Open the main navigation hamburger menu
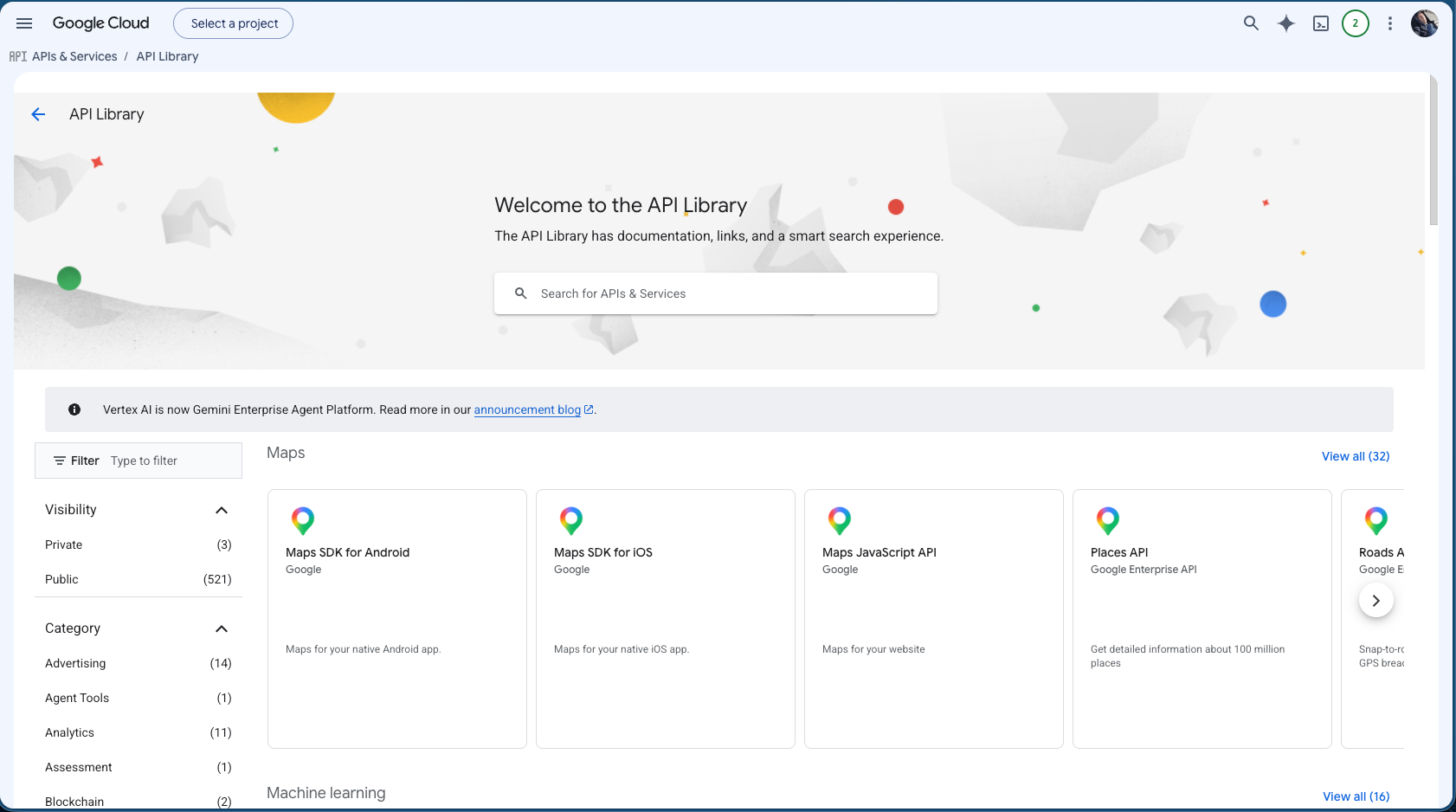 24,23
